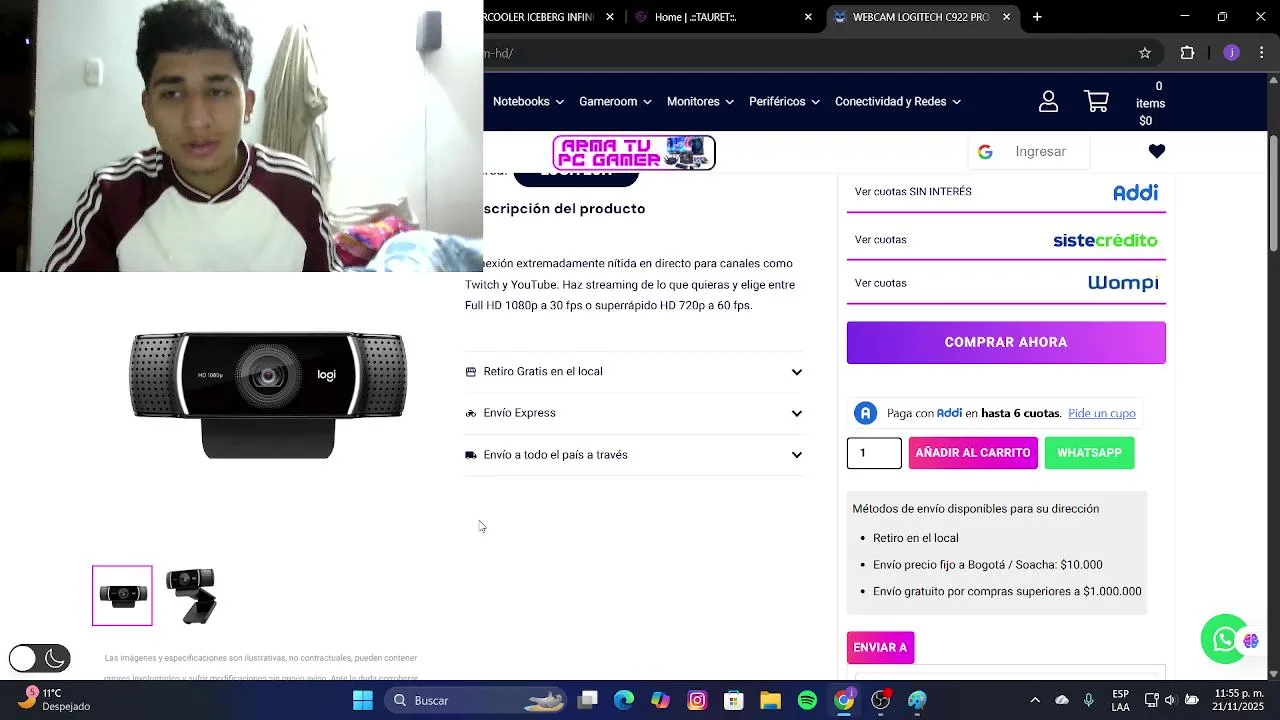Expand the Gameroom menu
Image resolution: width=1280 pixels, height=720 pixels.
coord(615,101)
